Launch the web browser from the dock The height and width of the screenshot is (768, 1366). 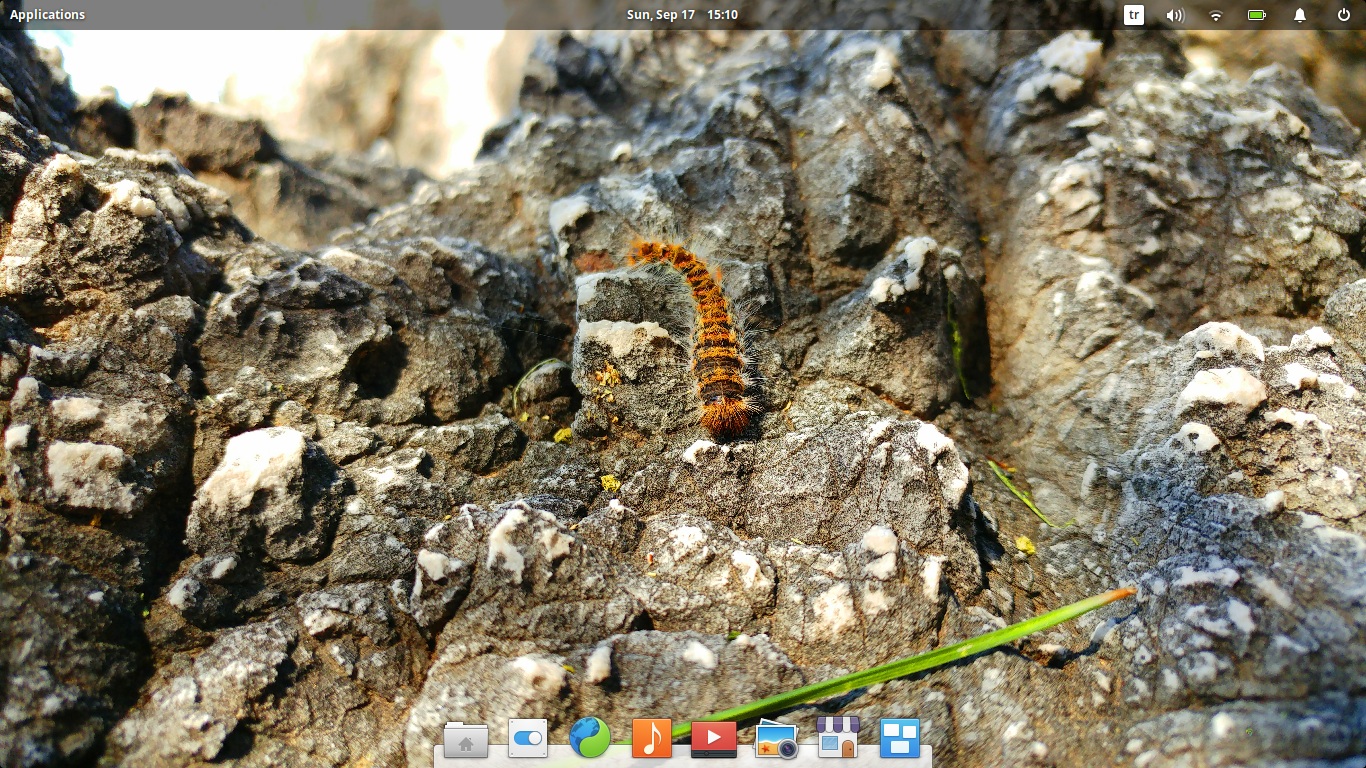point(590,739)
